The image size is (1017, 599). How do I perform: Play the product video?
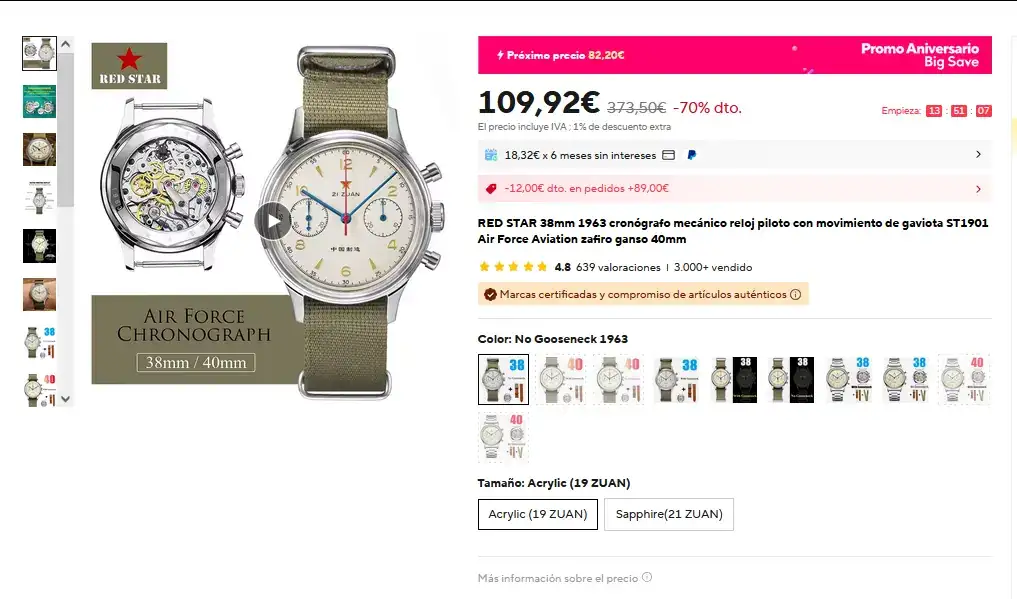(x=273, y=221)
